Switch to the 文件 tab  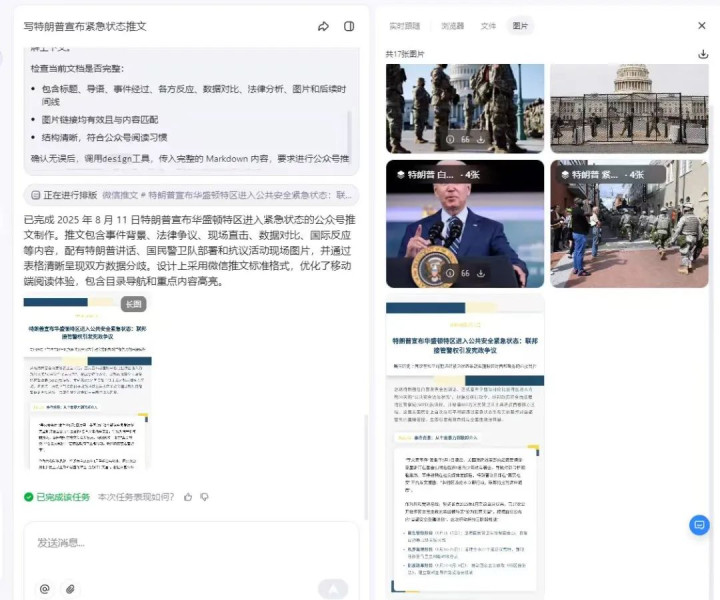point(488,26)
